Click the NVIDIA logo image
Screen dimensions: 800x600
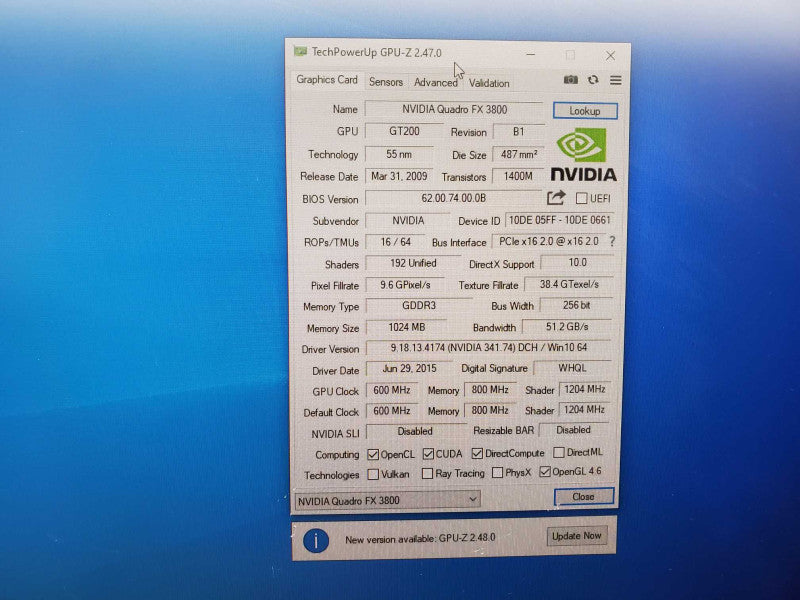point(583,155)
